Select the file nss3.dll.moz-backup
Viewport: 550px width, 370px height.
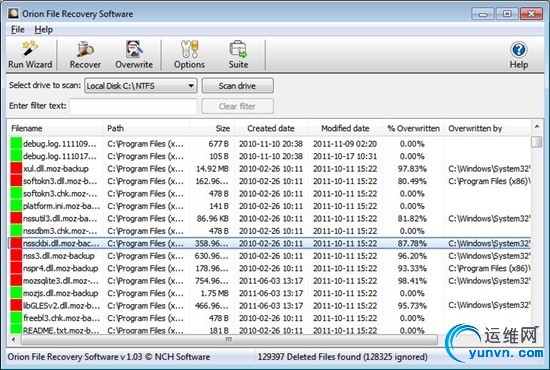(x=59, y=256)
